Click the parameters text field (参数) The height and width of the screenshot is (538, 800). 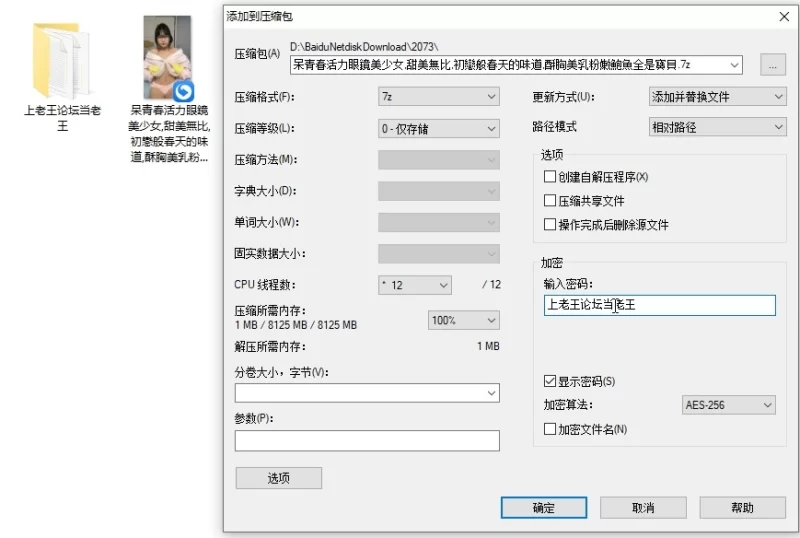367,441
